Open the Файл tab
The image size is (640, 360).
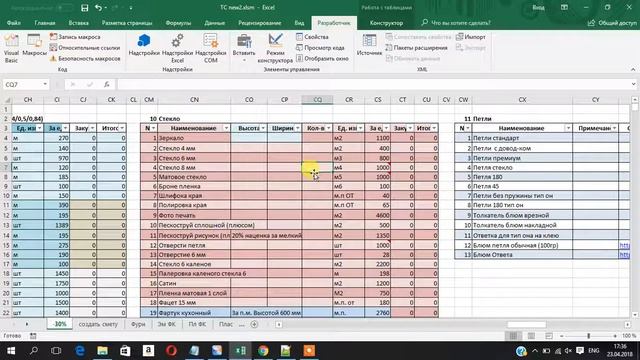click(13, 23)
